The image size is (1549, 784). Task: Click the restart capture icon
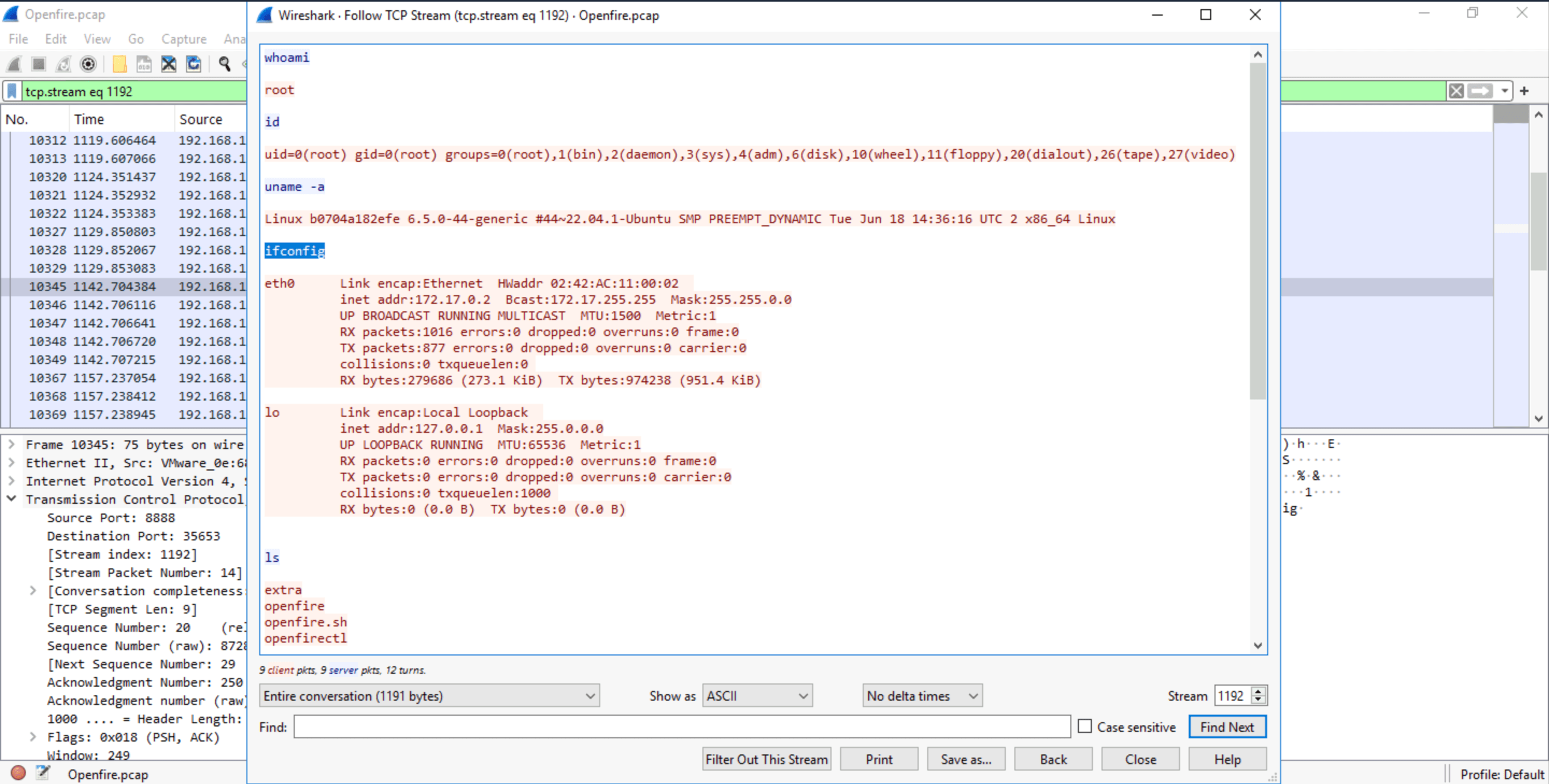coord(63,64)
